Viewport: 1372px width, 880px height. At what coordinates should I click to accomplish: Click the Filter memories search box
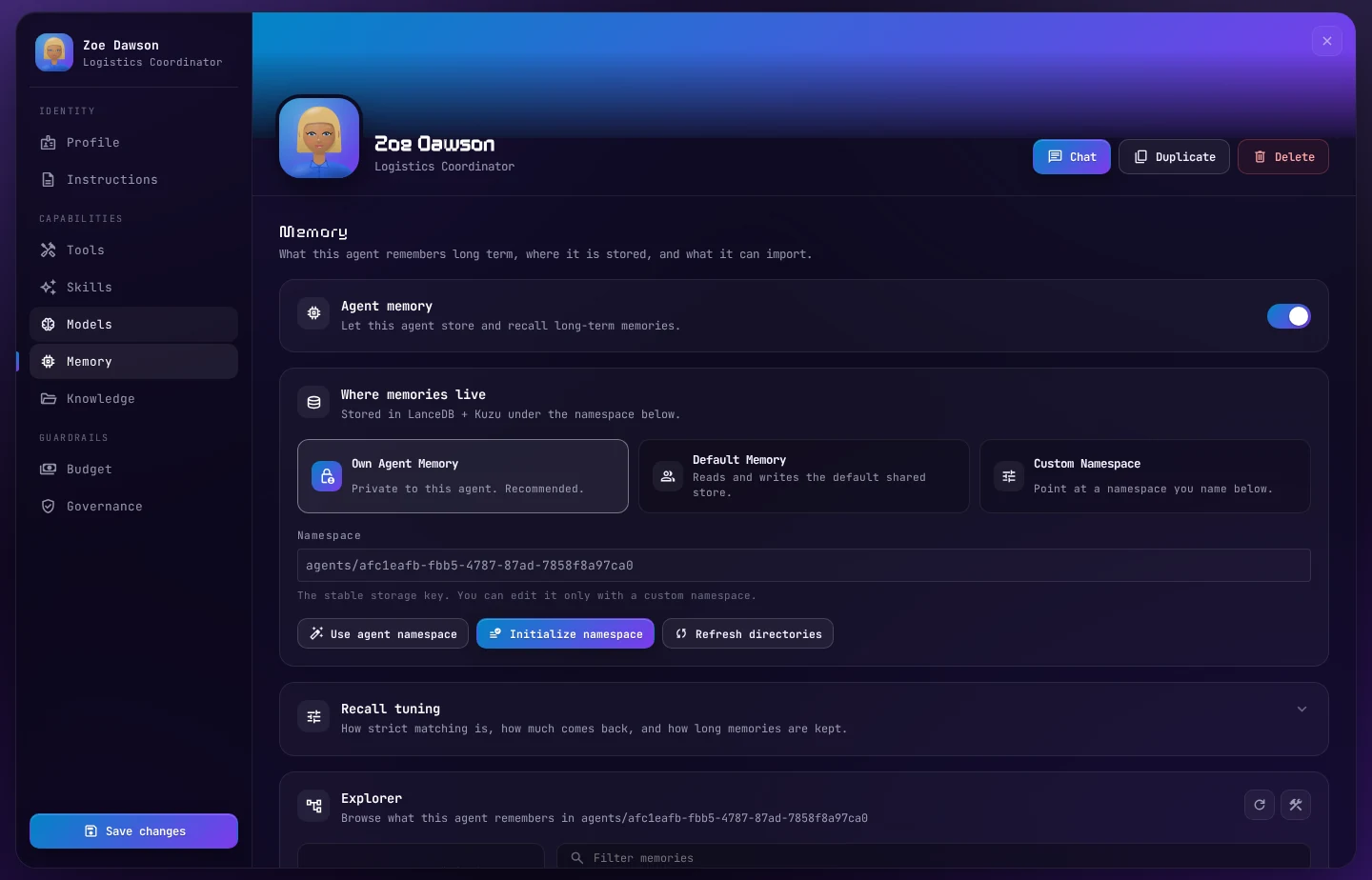pos(934,857)
